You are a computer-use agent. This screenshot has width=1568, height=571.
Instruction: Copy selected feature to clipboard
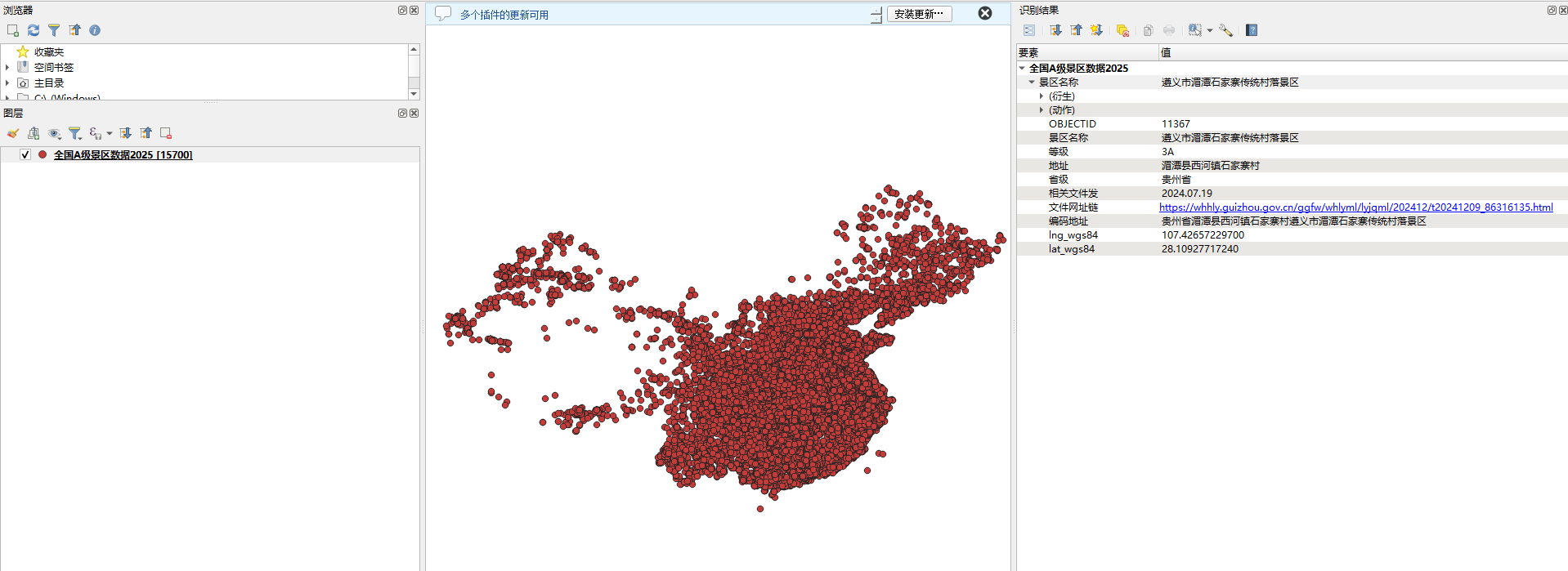click(1148, 30)
